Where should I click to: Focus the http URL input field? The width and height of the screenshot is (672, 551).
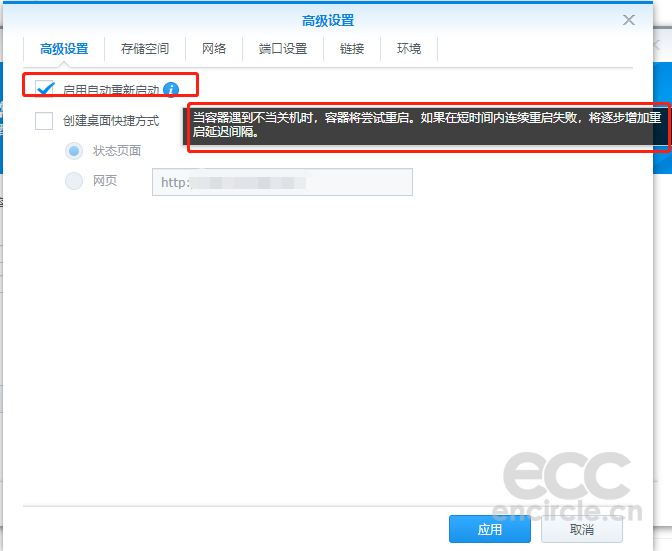[x=282, y=182]
